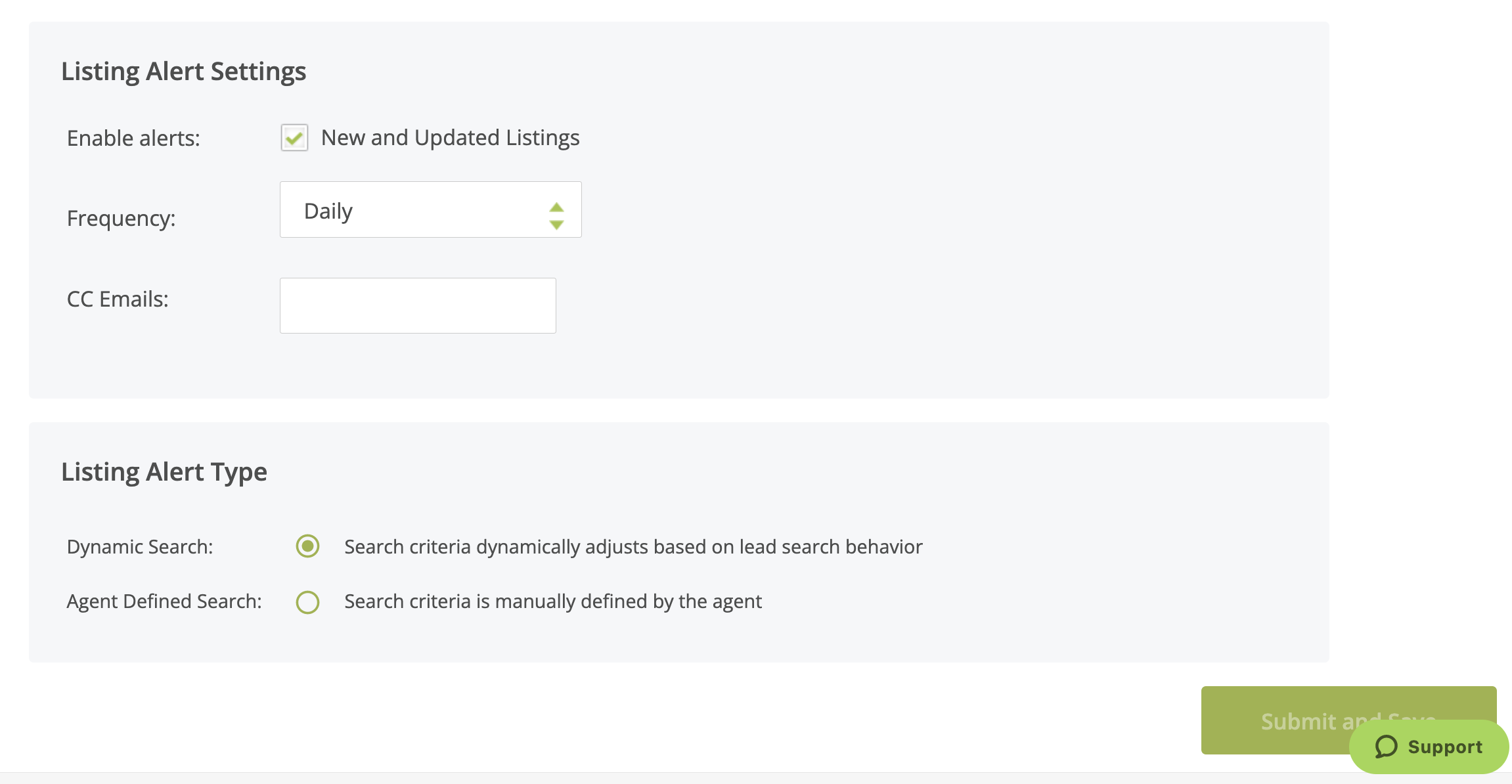This screenshot has height=784, width=1512.
Task: Click the Enable alerts label
Action: (x=133, y=138)
